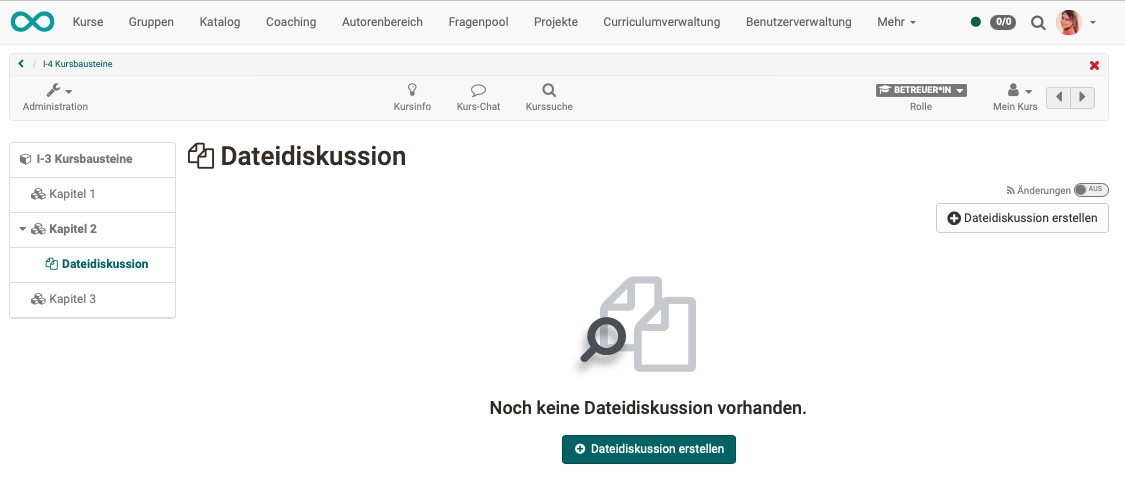Click the 0/0 score badge

tap(1003, 22)
